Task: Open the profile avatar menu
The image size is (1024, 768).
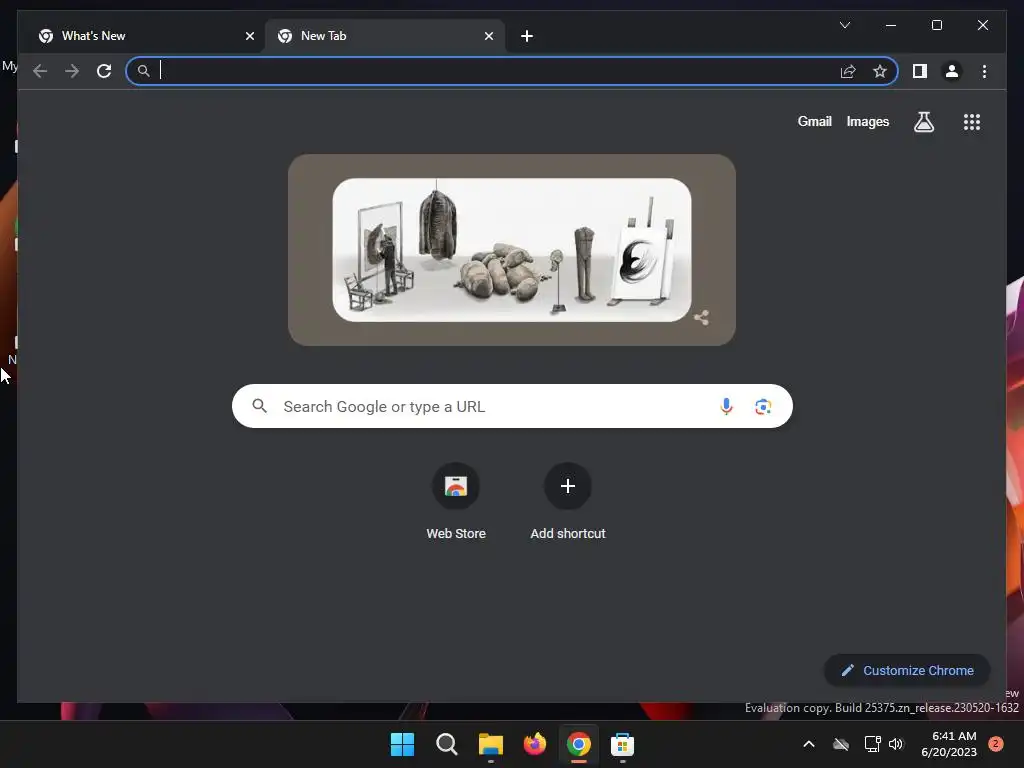Action: [x=952, y=71]
